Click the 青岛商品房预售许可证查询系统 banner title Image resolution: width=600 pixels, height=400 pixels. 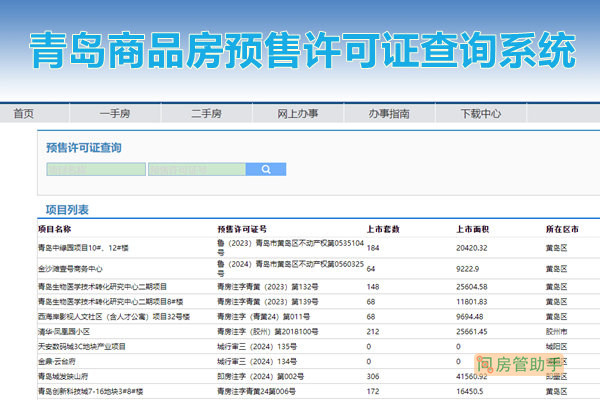coord(303,50)
